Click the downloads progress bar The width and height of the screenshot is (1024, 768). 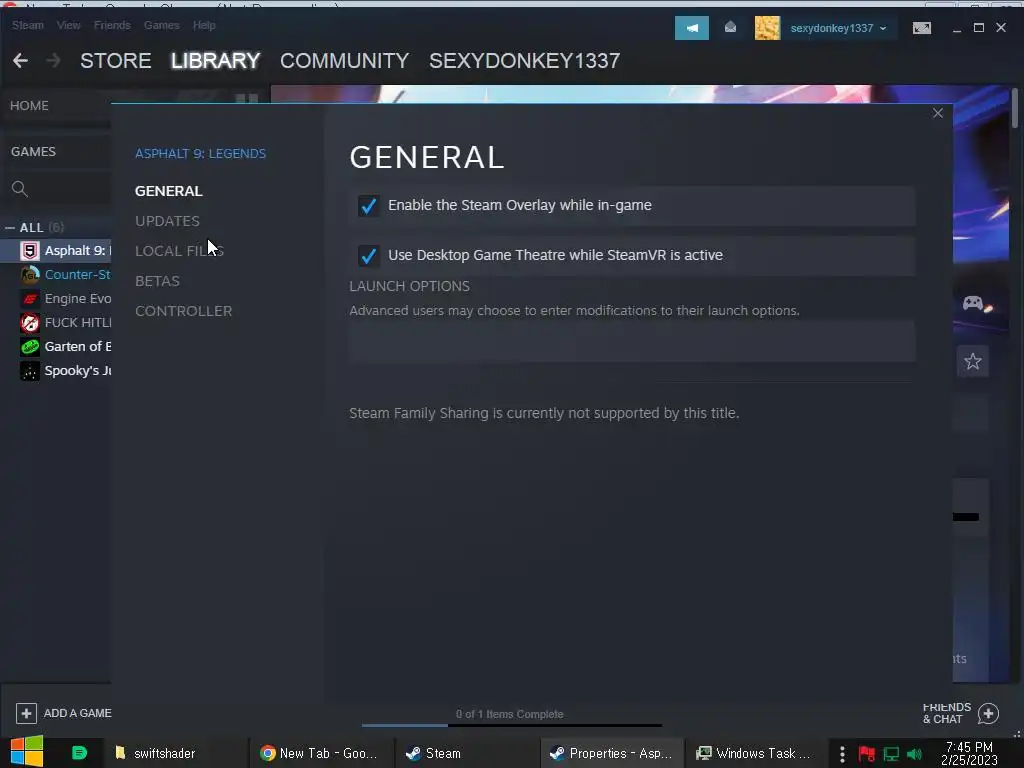[x=511, y=725]
